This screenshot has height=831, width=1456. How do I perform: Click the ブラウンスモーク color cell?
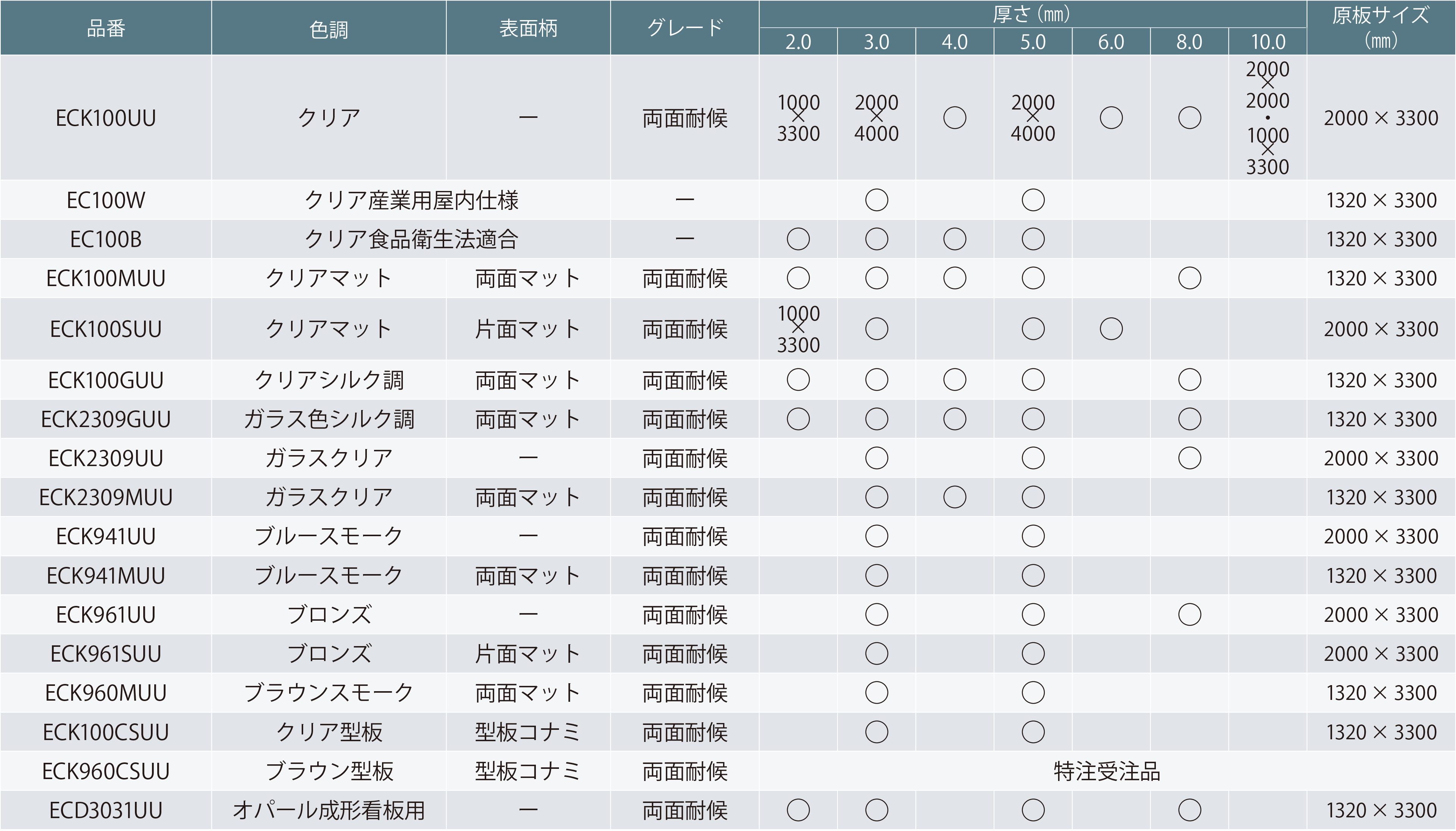(328, 693)
